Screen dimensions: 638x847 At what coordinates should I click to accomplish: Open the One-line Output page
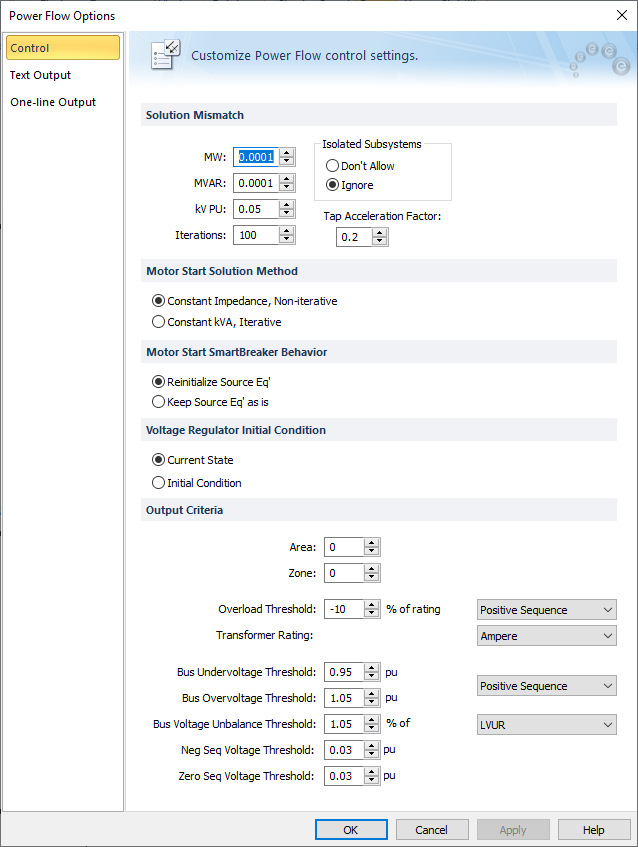pyautogui.click(x=53, y=102)
